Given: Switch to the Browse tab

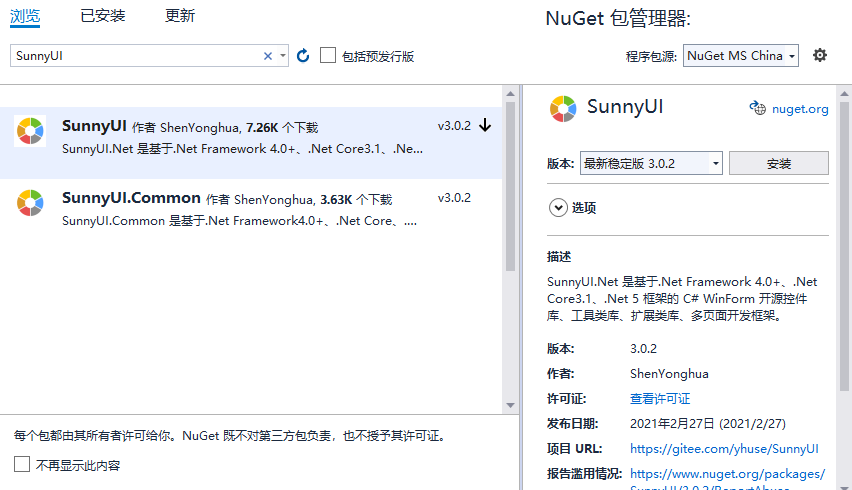Looking at the screenshot, I should tap(25, 16).
